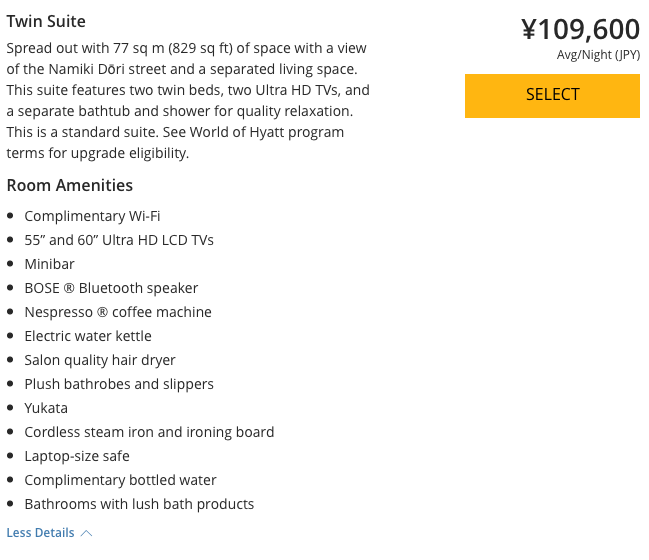The width and height of the screenshot is (649, 560).
Task: Click the upward chevron beside Less Details
Action: [x=86, y=533]
